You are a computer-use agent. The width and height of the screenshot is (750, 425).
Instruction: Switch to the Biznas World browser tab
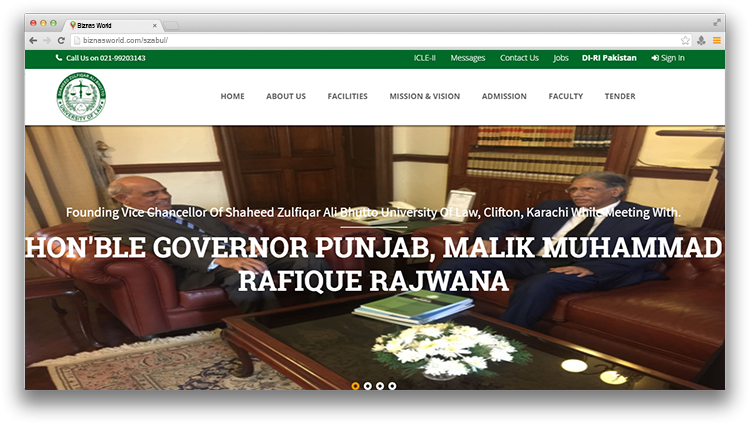point(110,23)
